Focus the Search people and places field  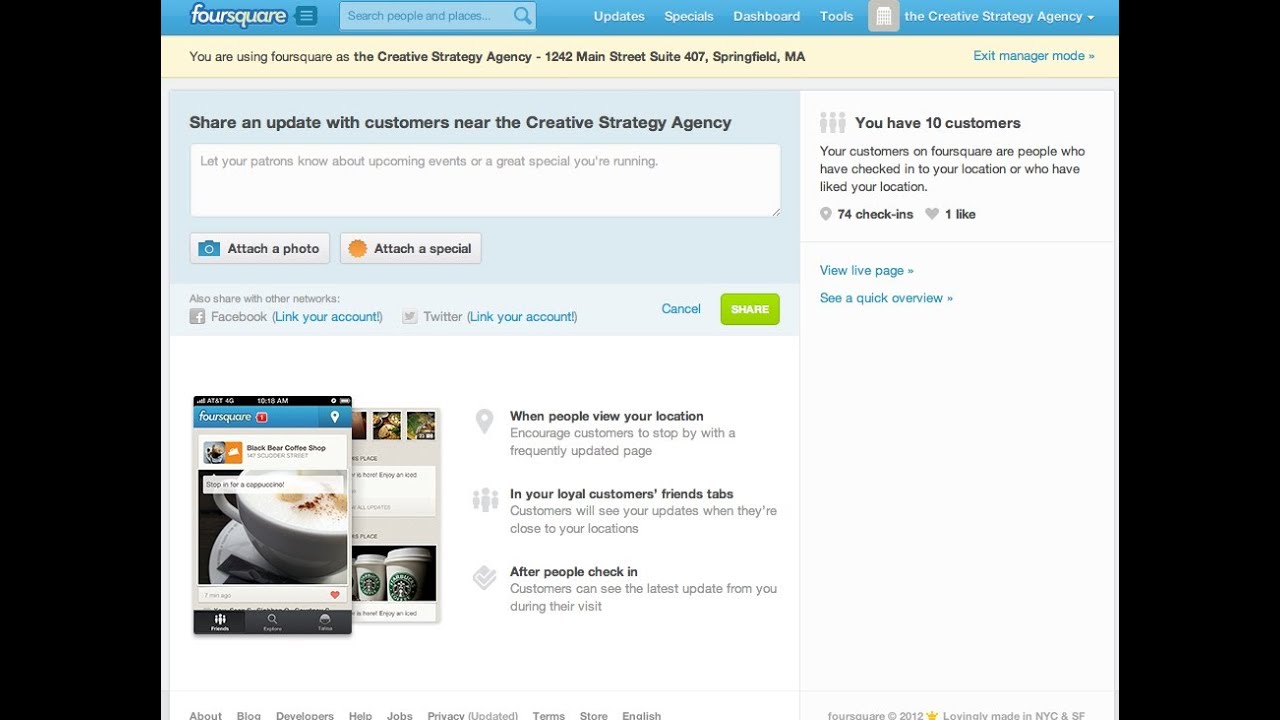point(438,16)
